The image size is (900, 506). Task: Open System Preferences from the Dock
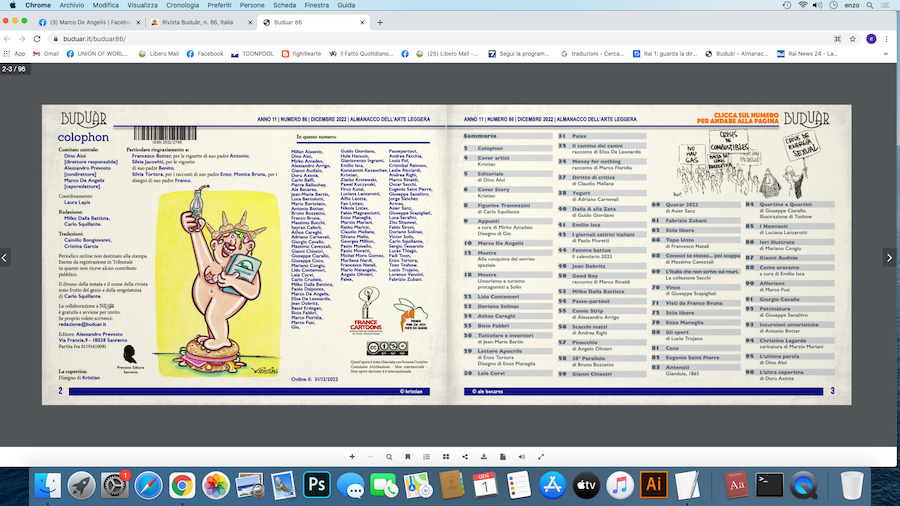[x=115, y=485]
